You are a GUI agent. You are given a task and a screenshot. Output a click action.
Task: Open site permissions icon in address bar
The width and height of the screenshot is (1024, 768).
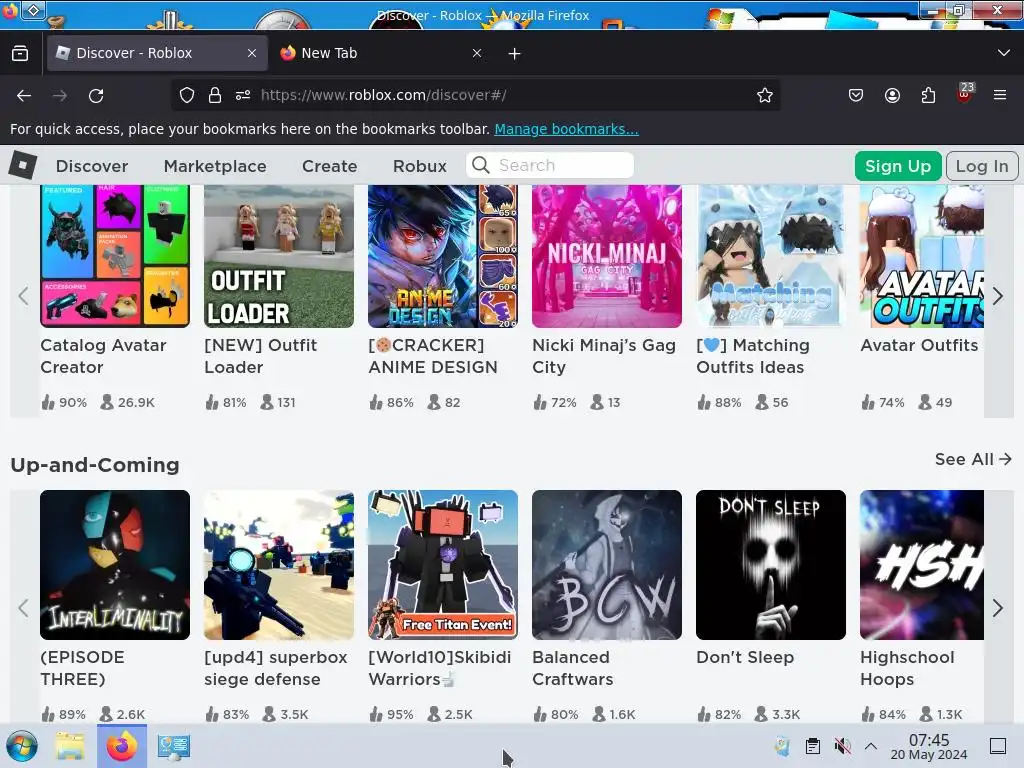(x=243, y=95)
